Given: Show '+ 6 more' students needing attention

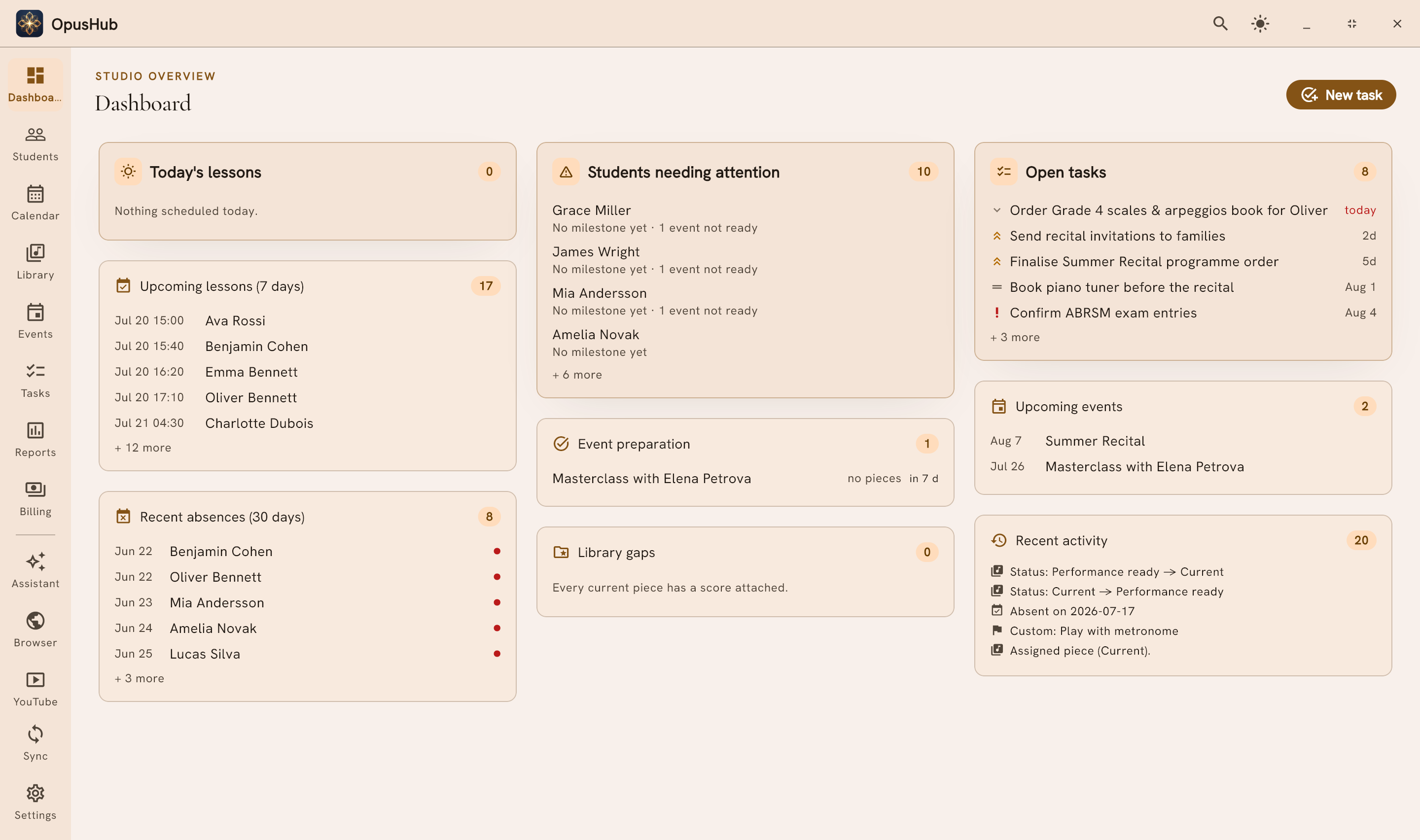Looking at the screenshot, I should click(x=577, y=375).
